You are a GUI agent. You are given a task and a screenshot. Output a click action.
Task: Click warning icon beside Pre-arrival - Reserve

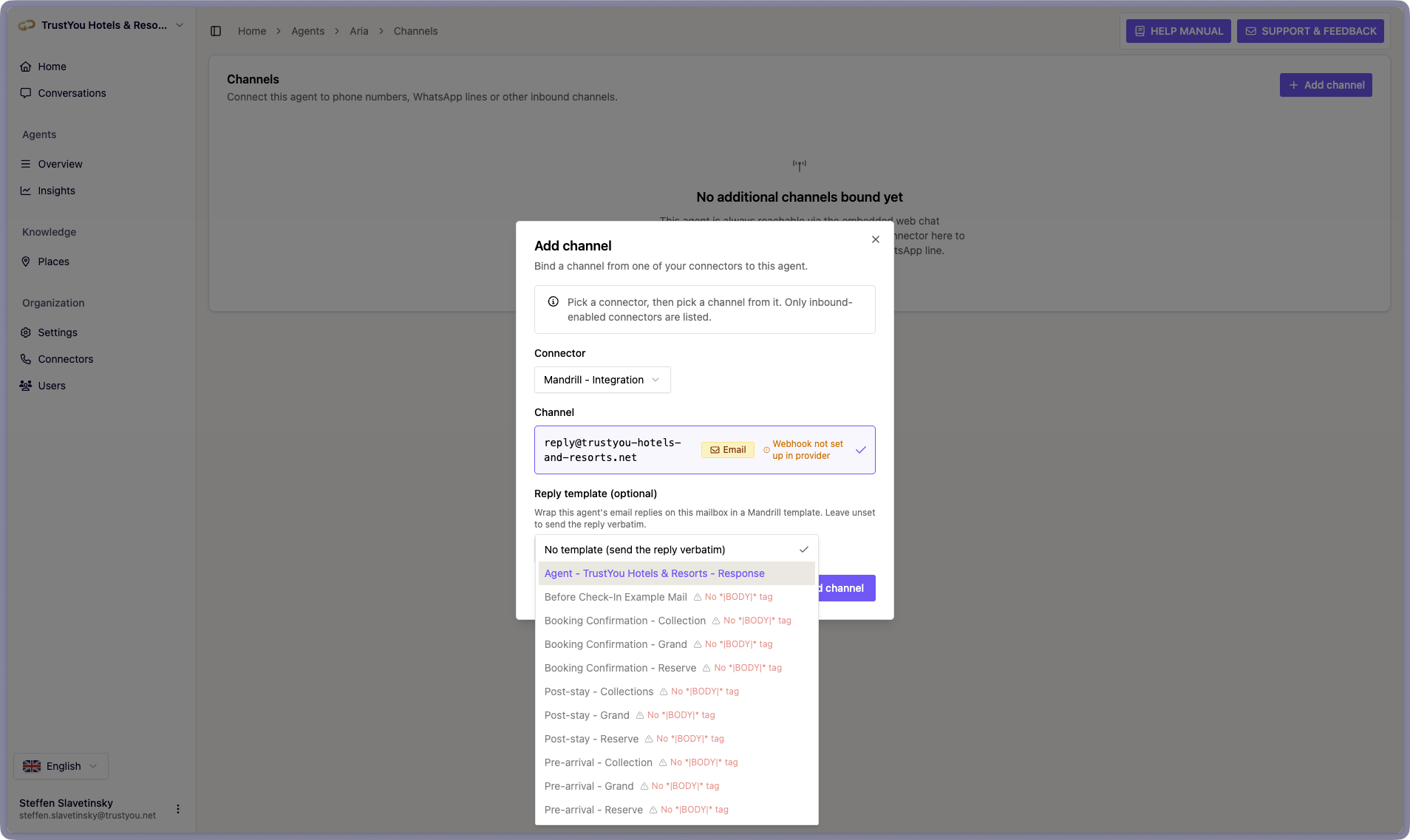tap(653, 810)
